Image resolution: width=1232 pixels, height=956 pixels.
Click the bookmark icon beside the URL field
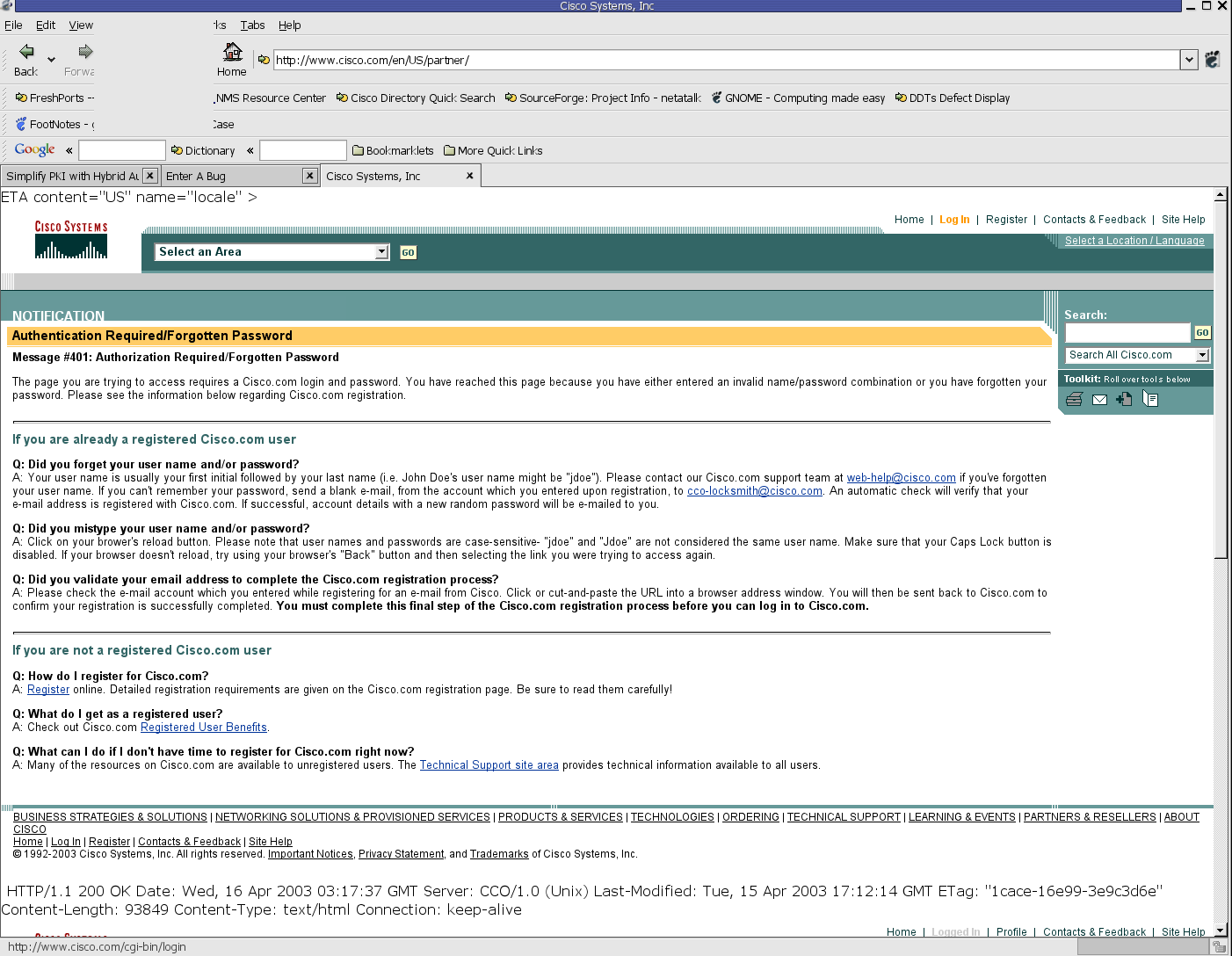pyautogui.click(x=264, y=60)
